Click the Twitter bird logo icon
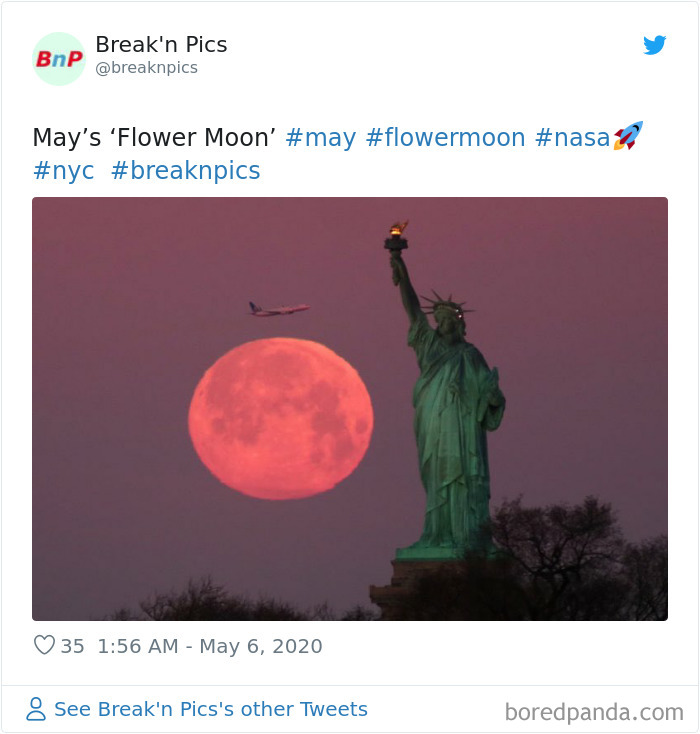Image resolution: width=700 pixels, height=734 pixels. tap(654, 45)
